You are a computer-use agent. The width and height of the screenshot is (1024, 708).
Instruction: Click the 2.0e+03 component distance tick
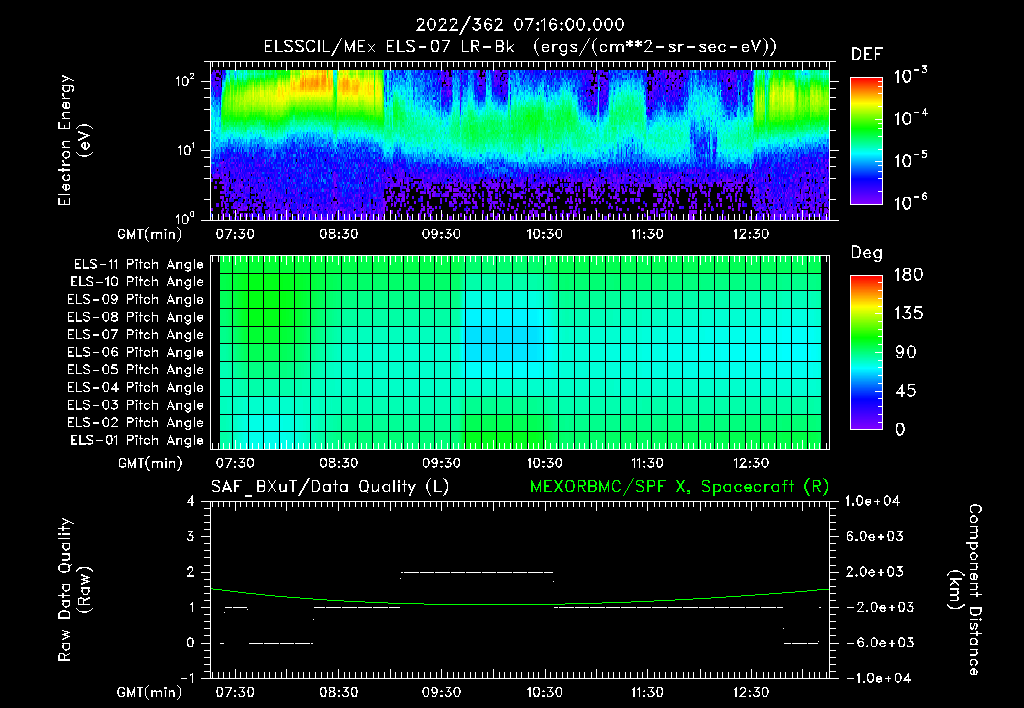(875, 571)
